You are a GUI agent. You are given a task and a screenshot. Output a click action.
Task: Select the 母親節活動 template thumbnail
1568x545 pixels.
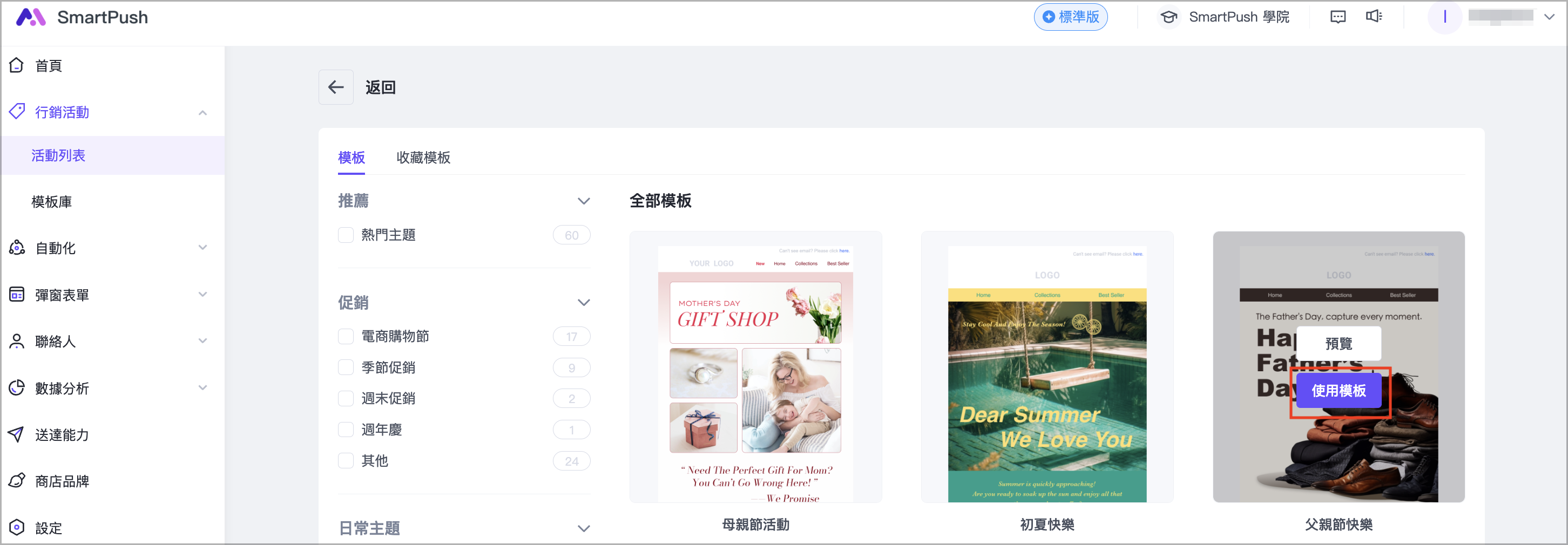(755, 367)
